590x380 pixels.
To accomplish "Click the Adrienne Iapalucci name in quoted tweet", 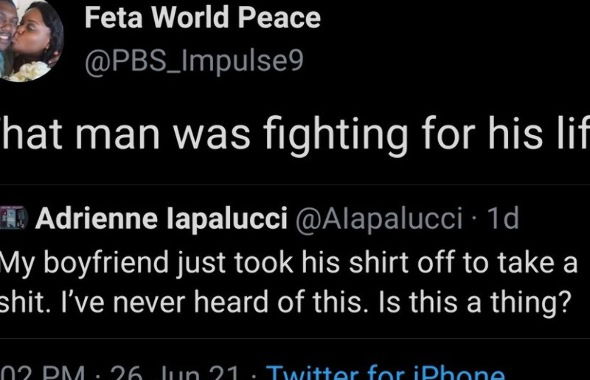I will pyautogui.click(x=161, y=219).
